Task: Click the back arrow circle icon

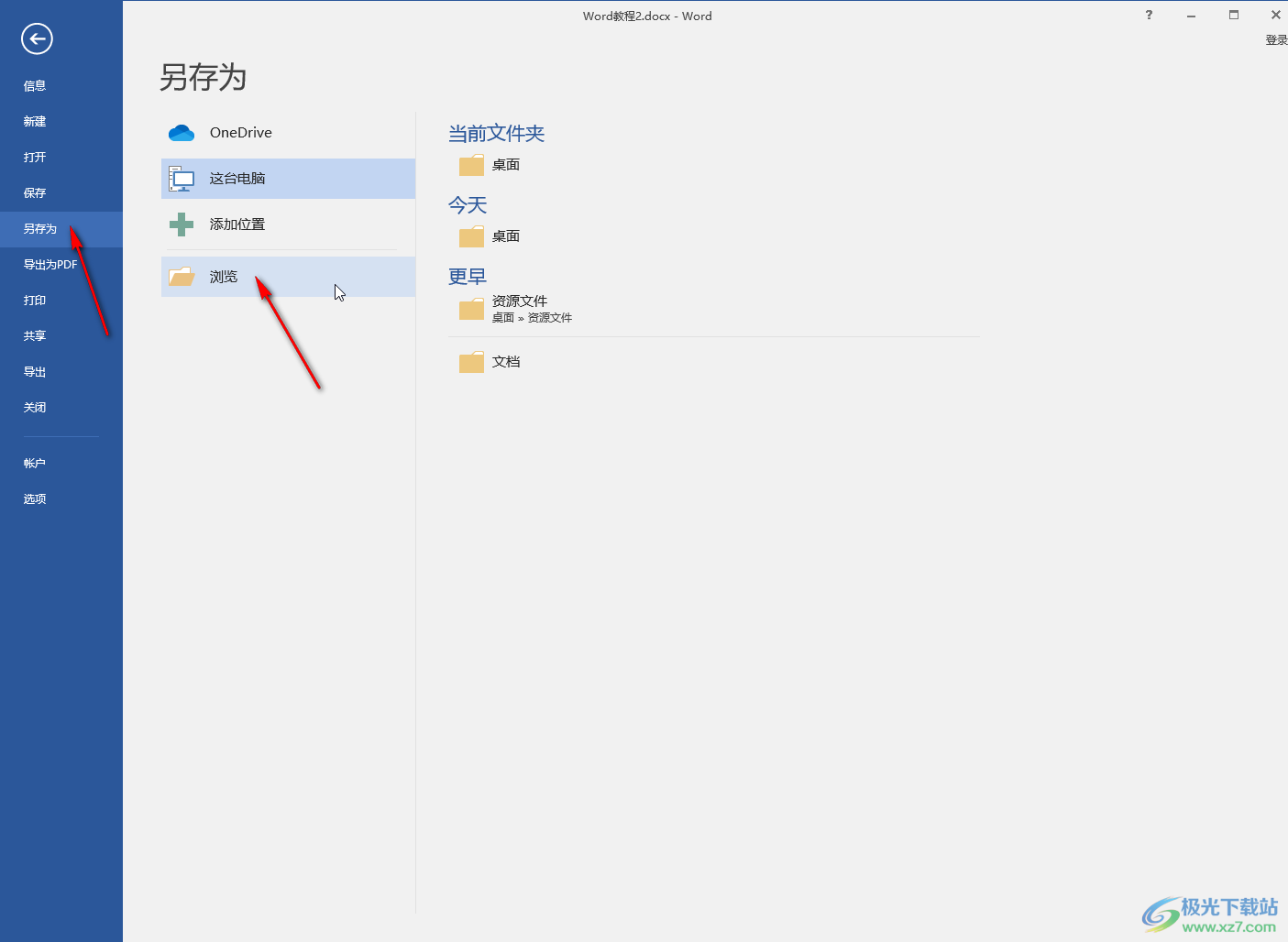Action: click(37, 38)
